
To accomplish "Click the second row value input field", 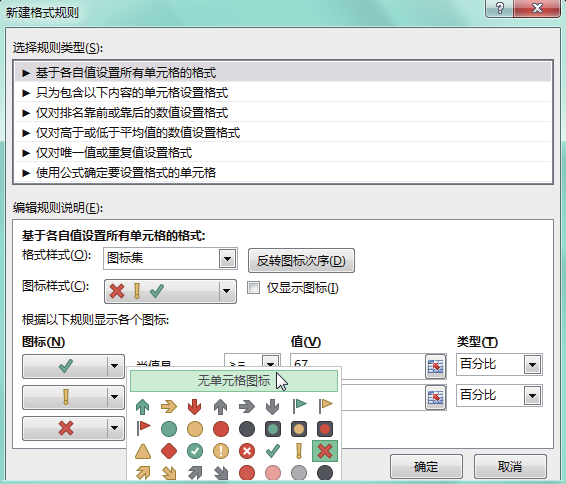I will [x=383, y=397].
